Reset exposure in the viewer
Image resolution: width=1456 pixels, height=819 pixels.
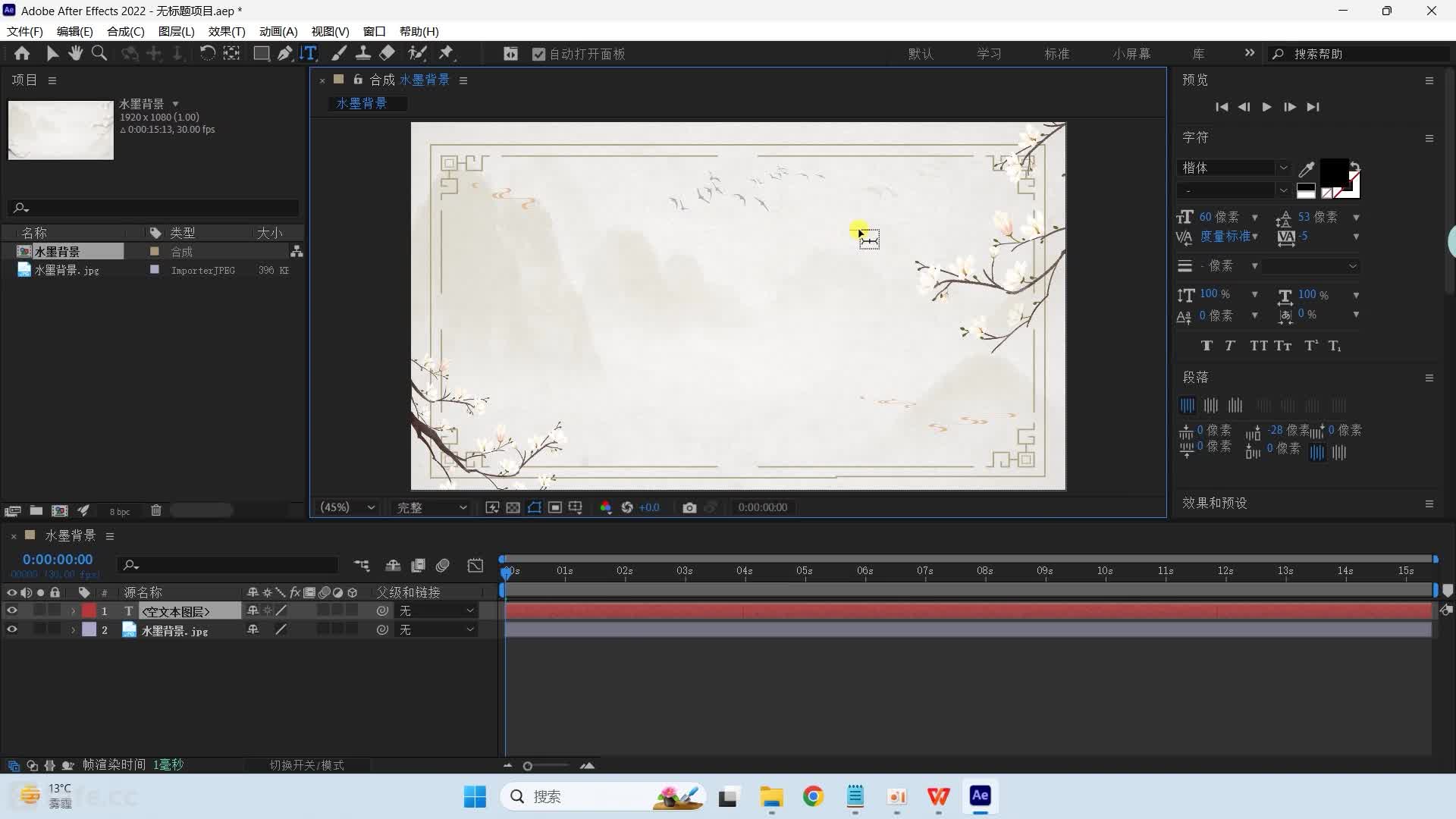point(627,507)
